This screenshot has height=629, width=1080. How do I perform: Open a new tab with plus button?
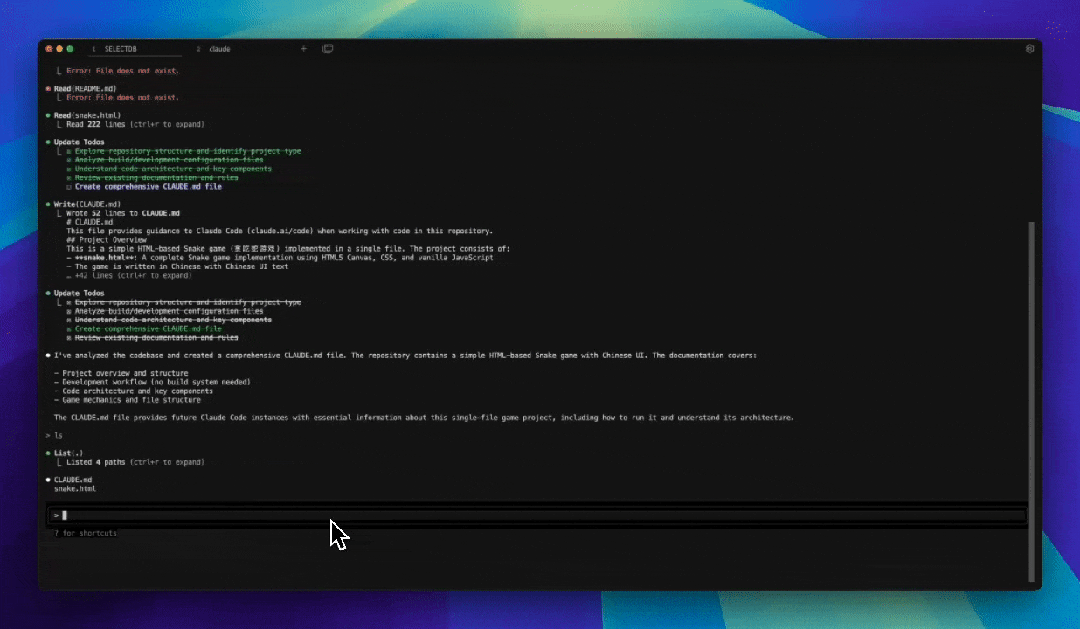303,48
